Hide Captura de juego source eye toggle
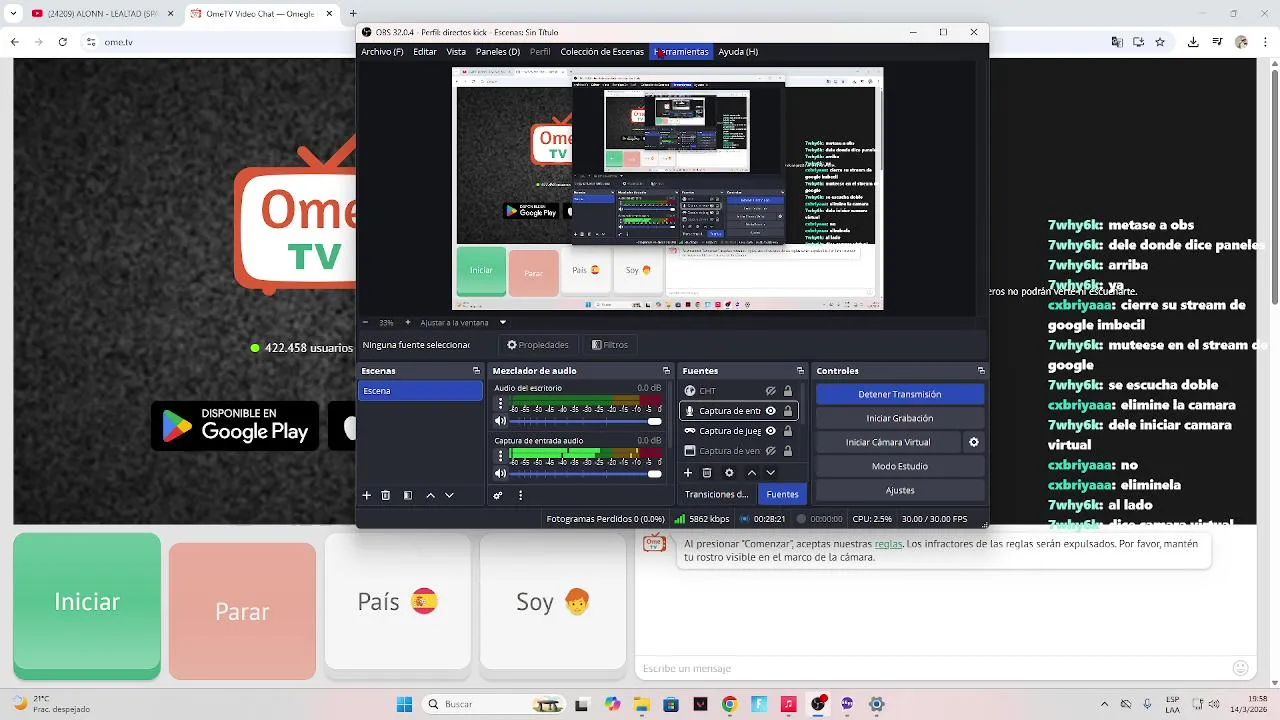Screen dimensions: 1280x720 (x=771, y=431)
